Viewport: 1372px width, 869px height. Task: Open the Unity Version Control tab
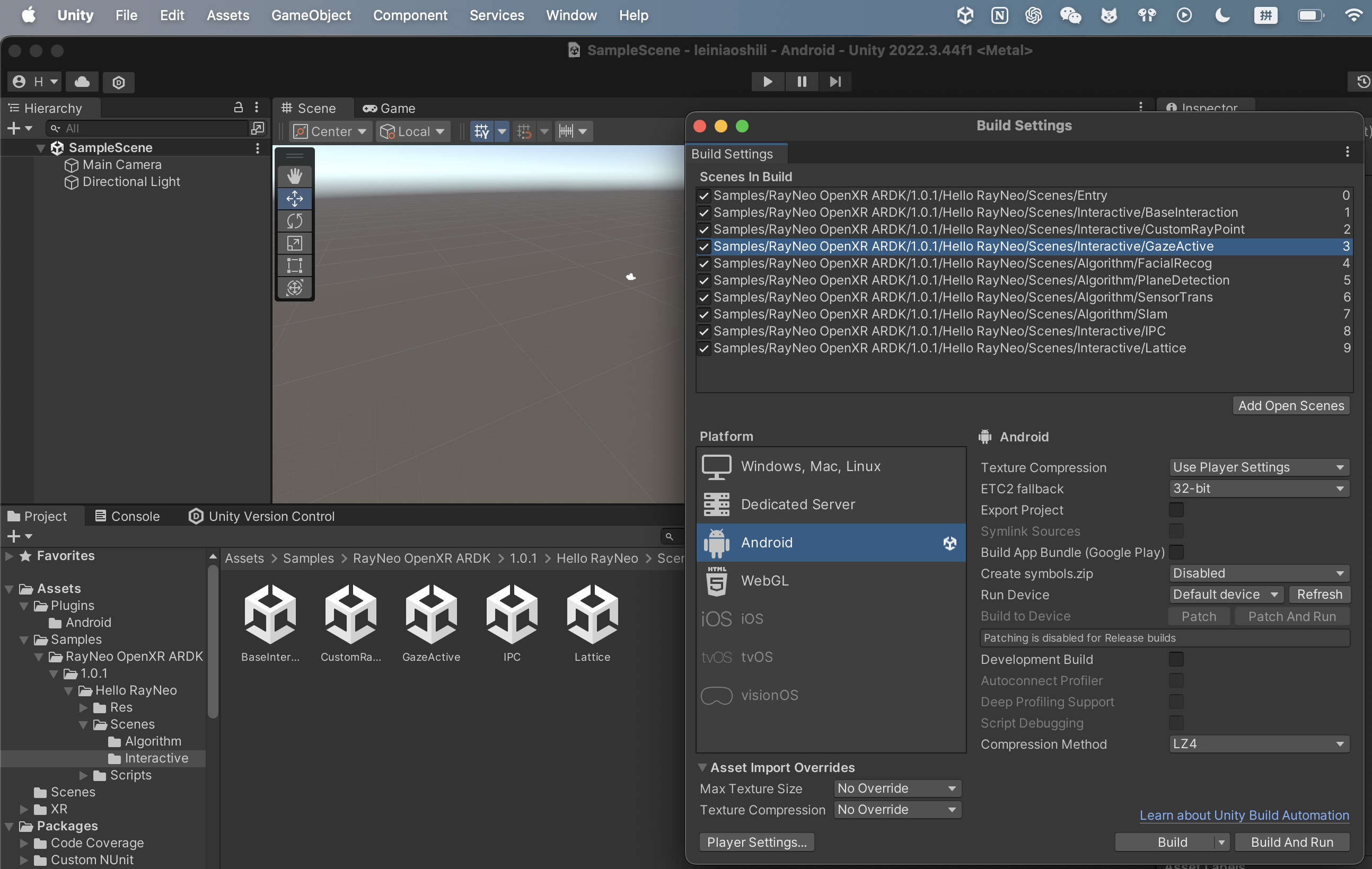click(261, 516)
